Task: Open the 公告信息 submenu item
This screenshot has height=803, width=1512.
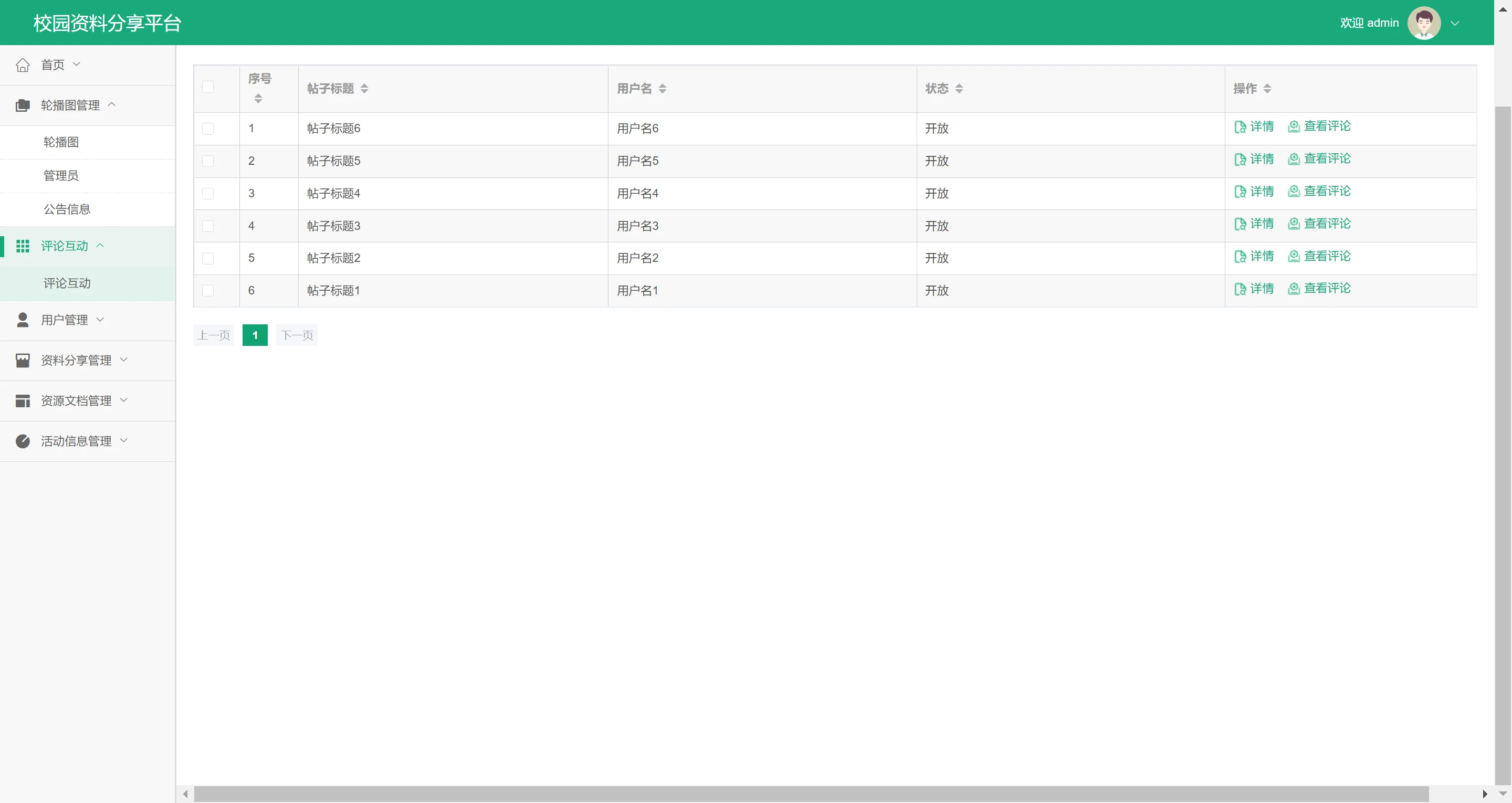Action: pos(67,209)
